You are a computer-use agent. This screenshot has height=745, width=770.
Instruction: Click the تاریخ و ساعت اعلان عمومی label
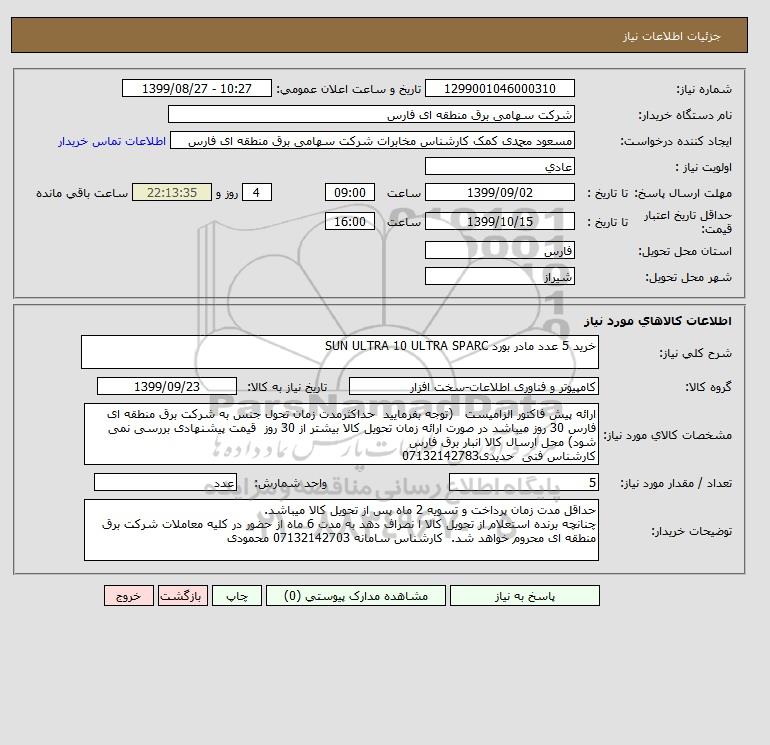(x=349, y=89)
